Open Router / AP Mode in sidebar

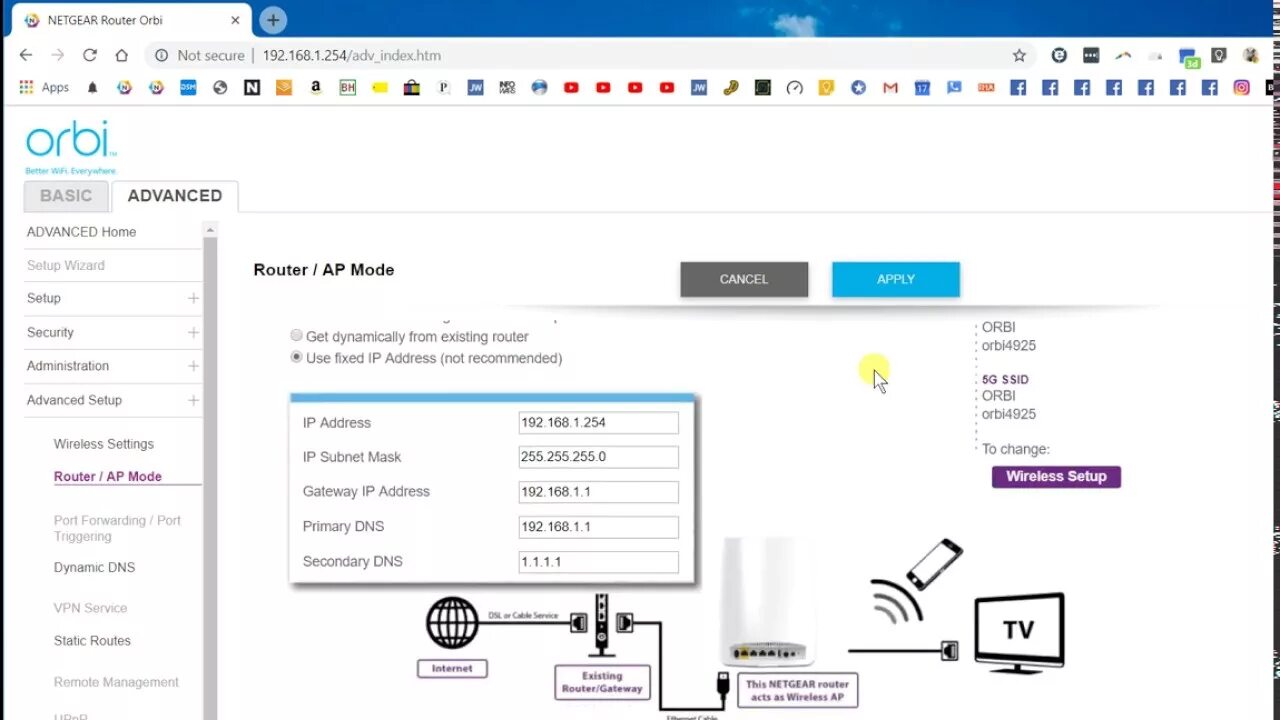[108, 477]
